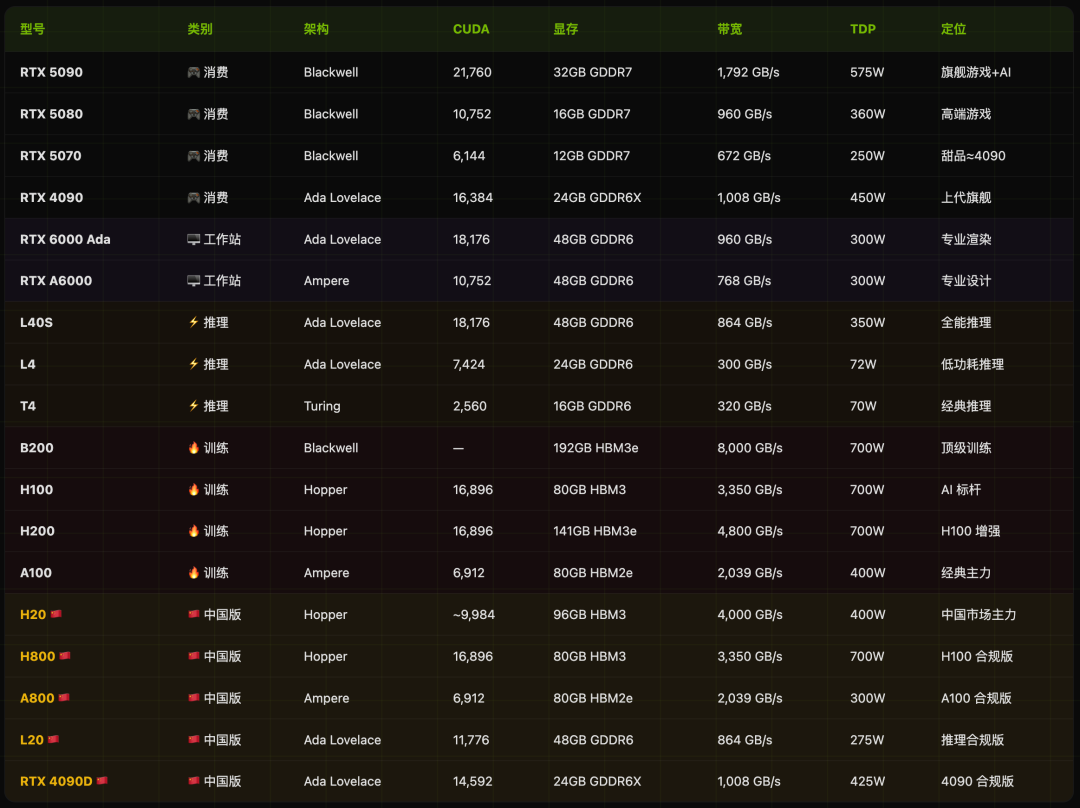Select the RTX 5080 model name
Screen dimensions: 1080x808
(x=51, y=114)
